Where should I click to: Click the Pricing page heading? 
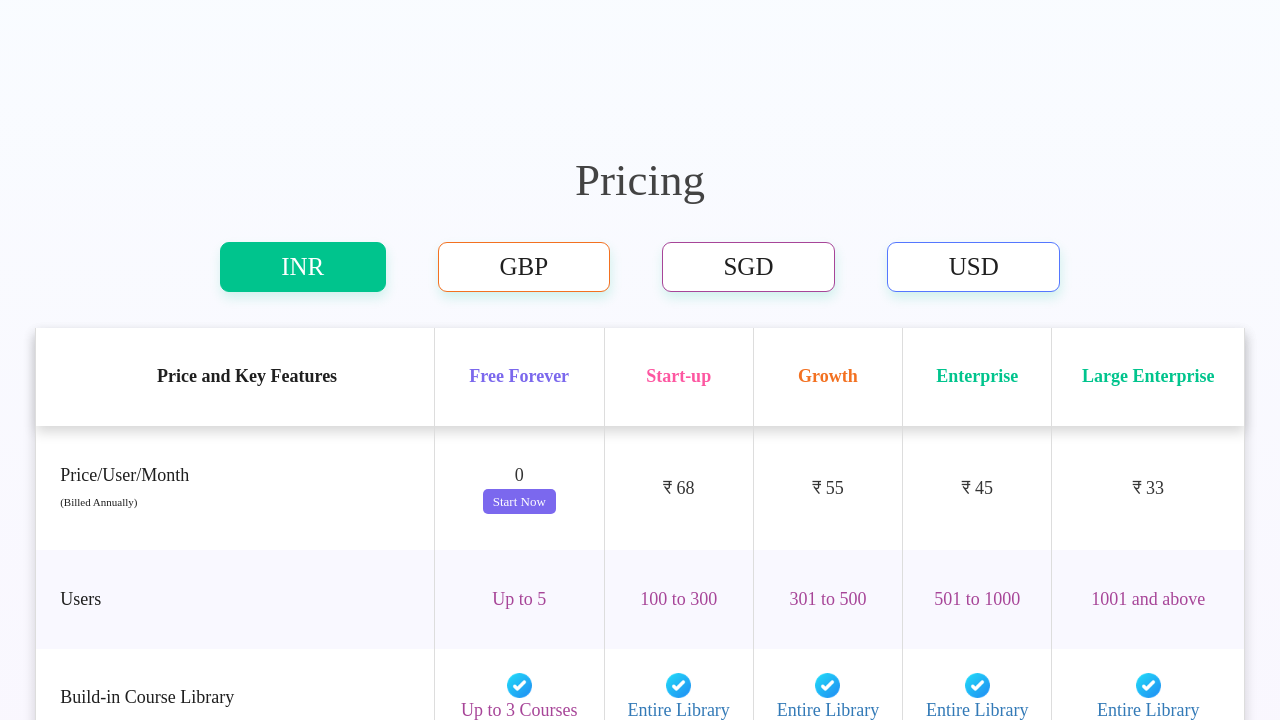coord(640,181)
